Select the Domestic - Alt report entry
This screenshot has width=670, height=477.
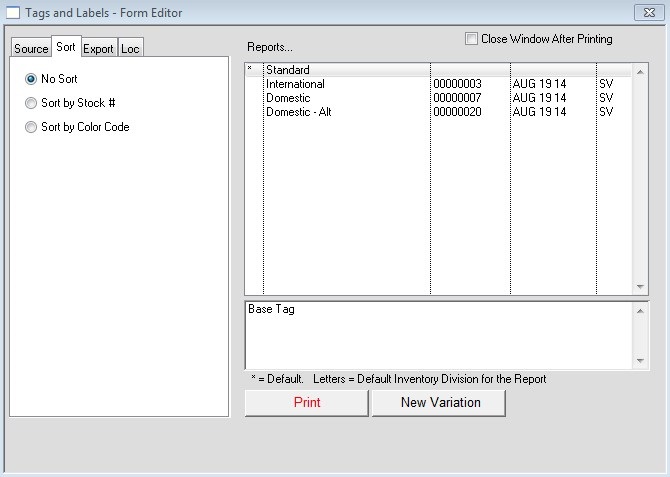(438, 112)
